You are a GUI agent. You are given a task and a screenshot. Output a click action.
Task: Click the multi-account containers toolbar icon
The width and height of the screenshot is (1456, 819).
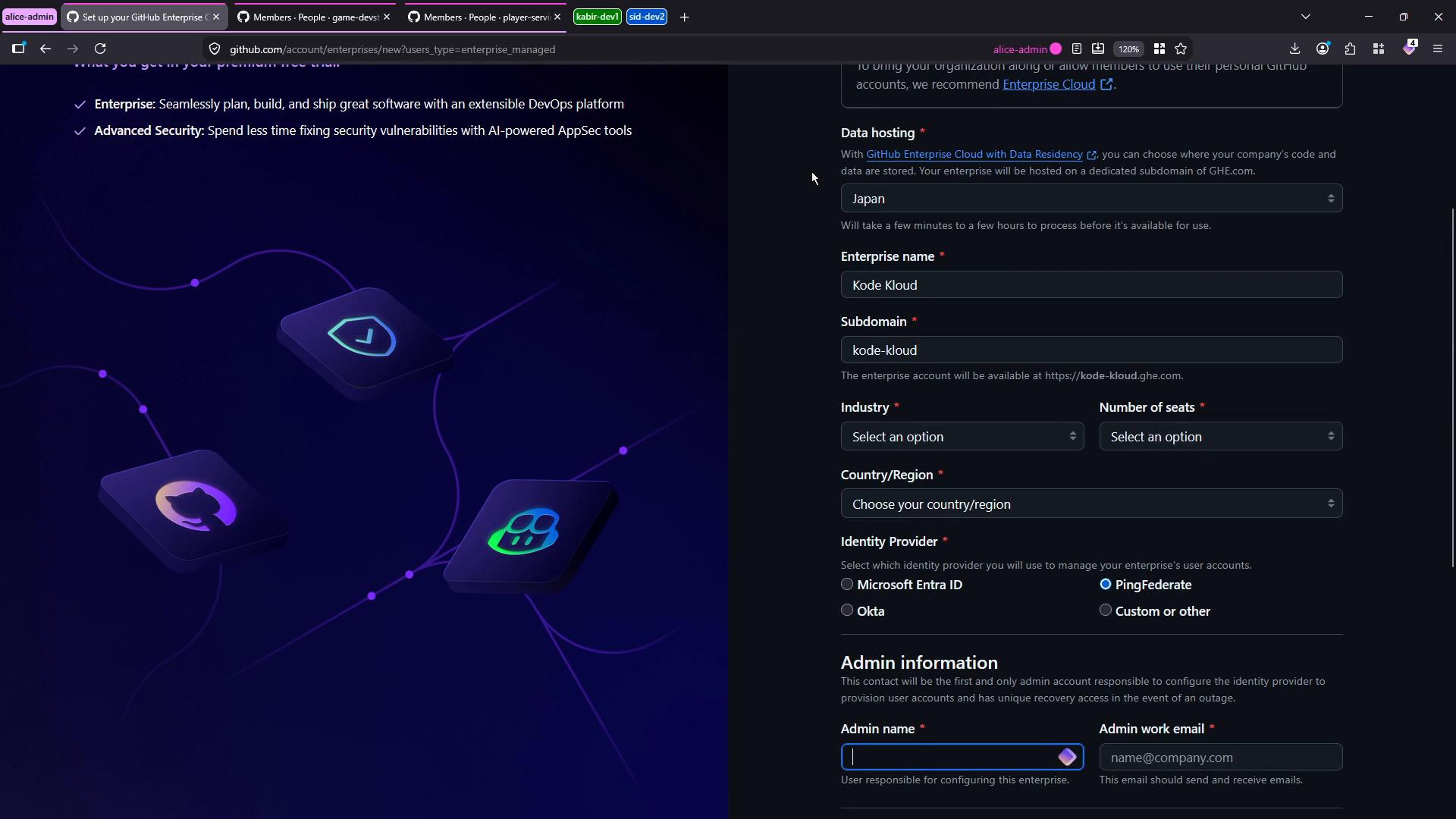point(1379,49)
